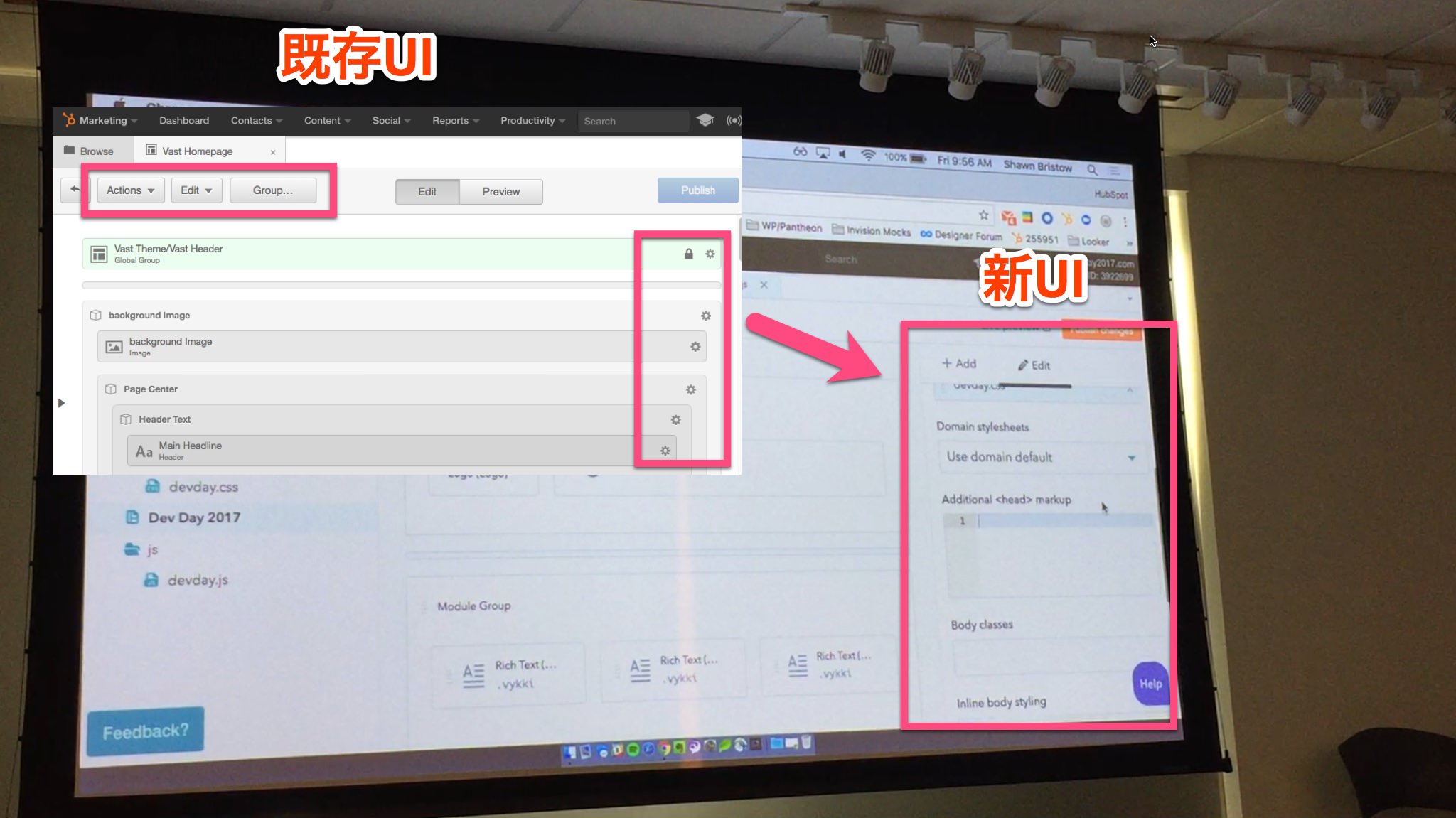Click the Vast Homepage tab
Screen dimensions: 1456x818
[x=197, y=150]
